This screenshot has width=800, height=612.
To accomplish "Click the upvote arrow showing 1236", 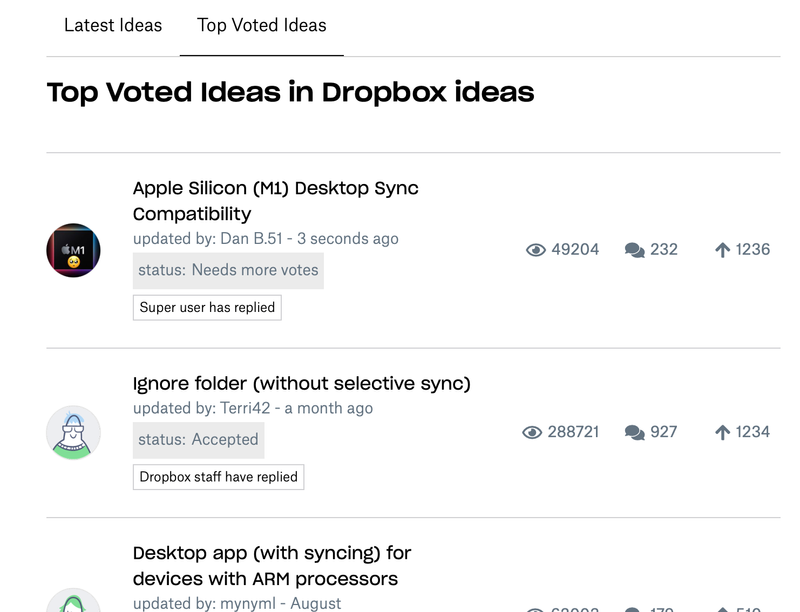I will (722, 250).
